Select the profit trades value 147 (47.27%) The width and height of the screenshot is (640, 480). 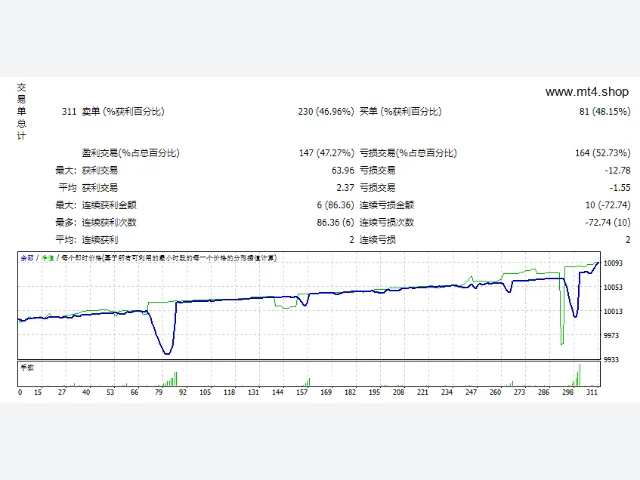327,153
